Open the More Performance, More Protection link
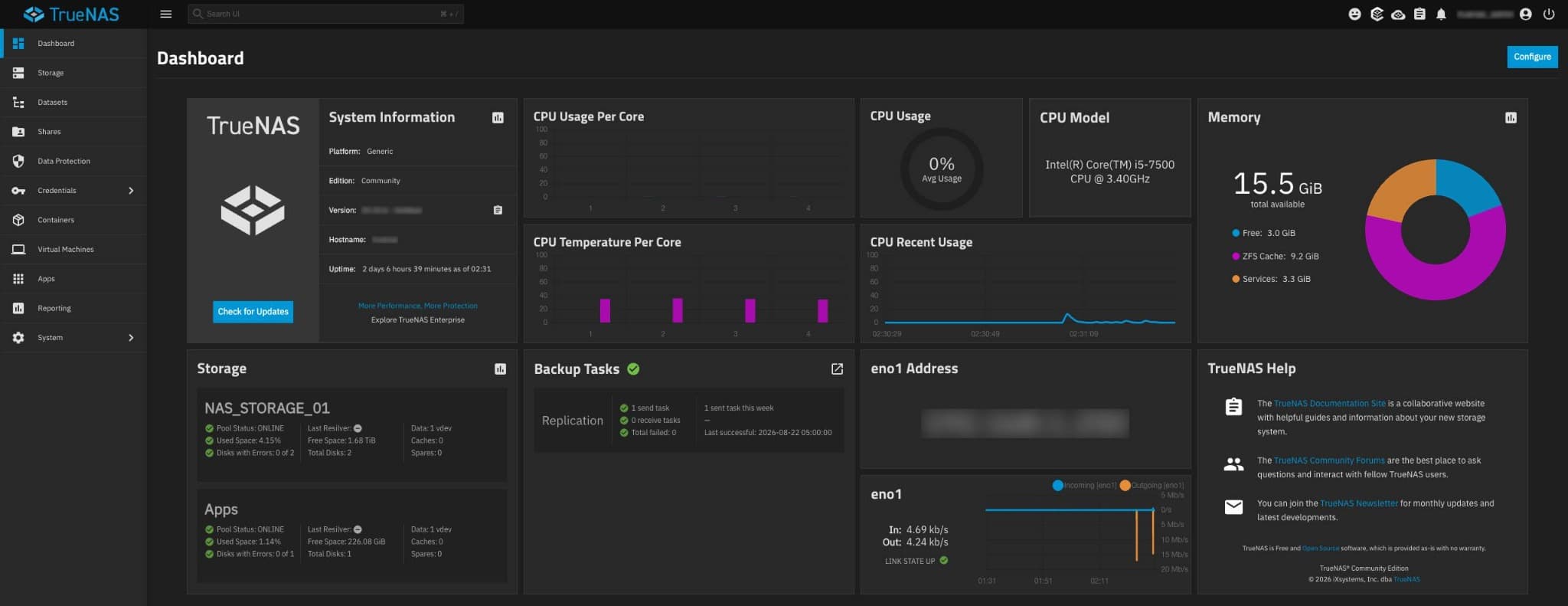This screenshot has width=1568, height=606. click(x=418, y=306)
